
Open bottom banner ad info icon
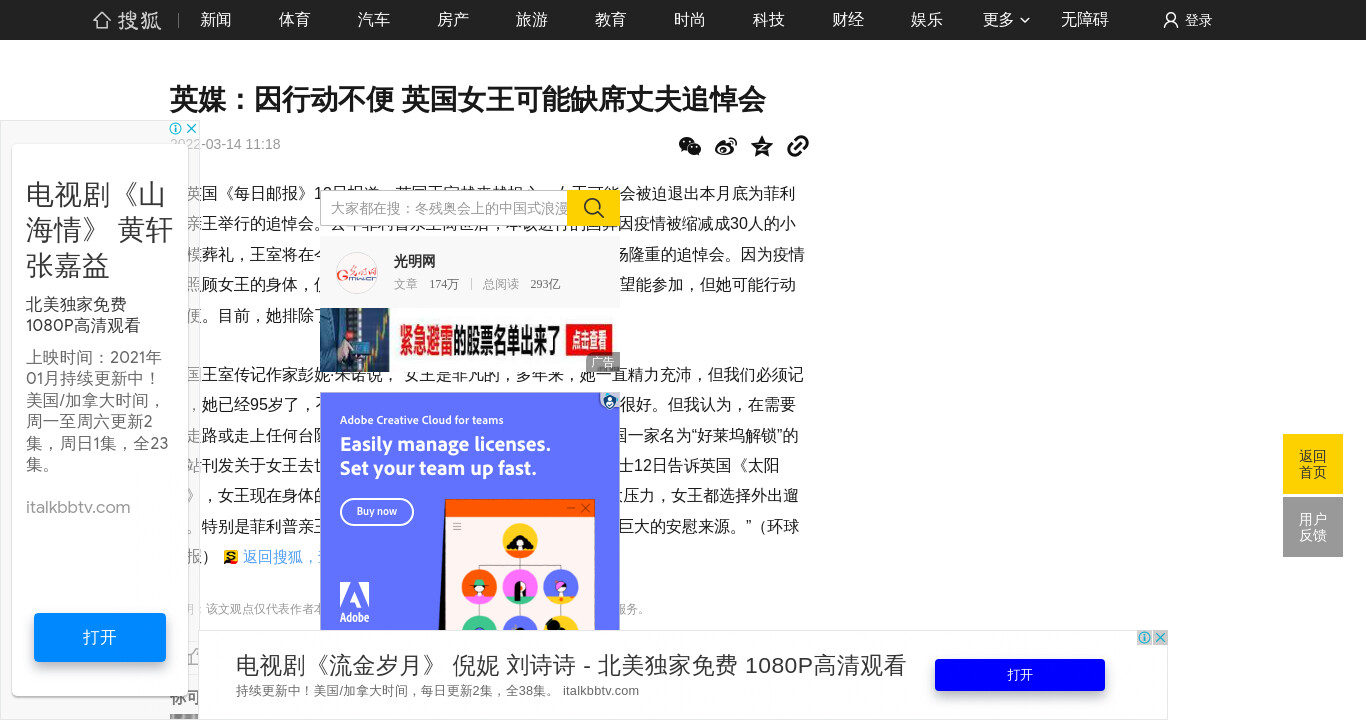click(x=1144, y=638)
